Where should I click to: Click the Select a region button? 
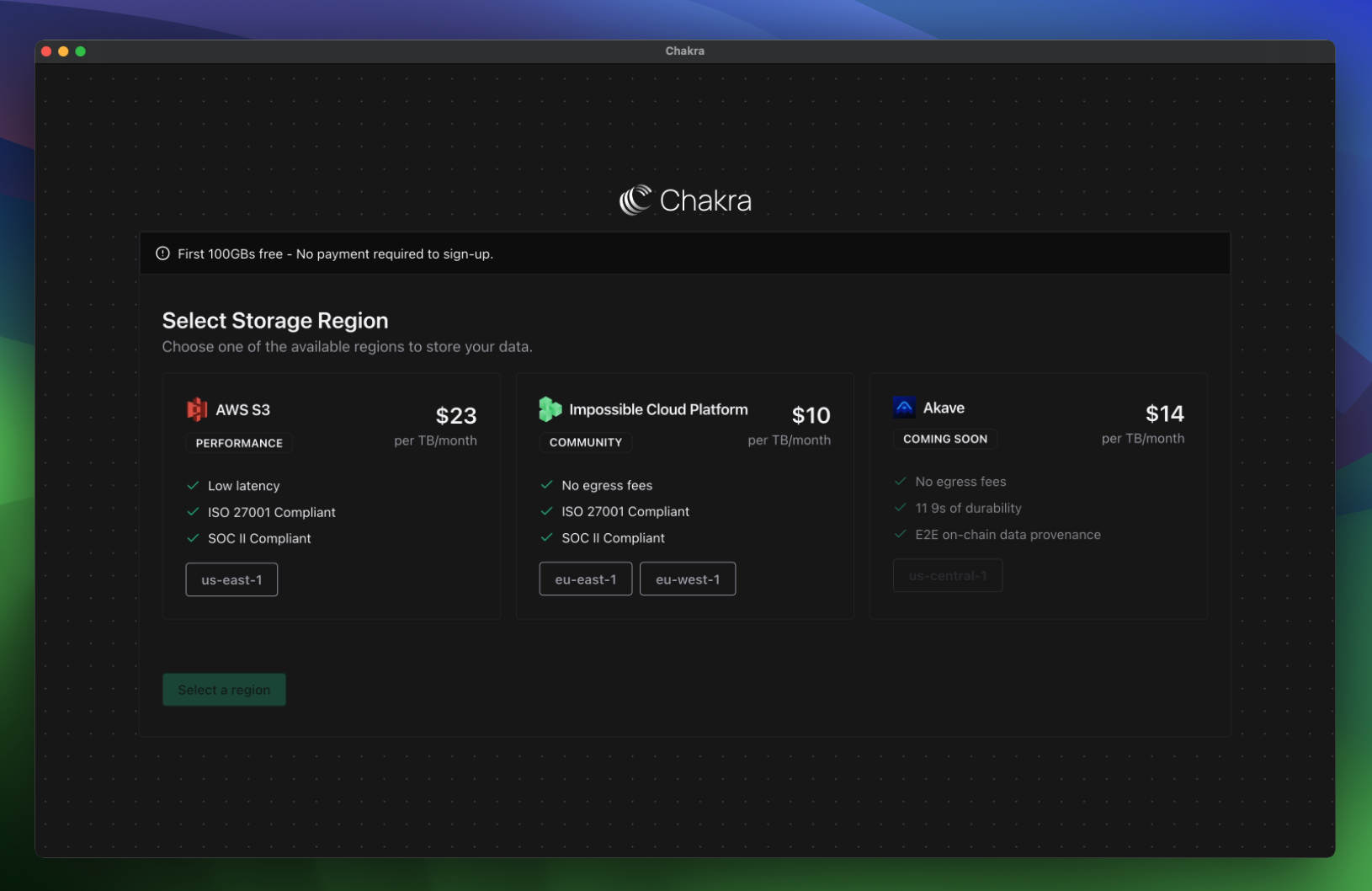point(224,690)
